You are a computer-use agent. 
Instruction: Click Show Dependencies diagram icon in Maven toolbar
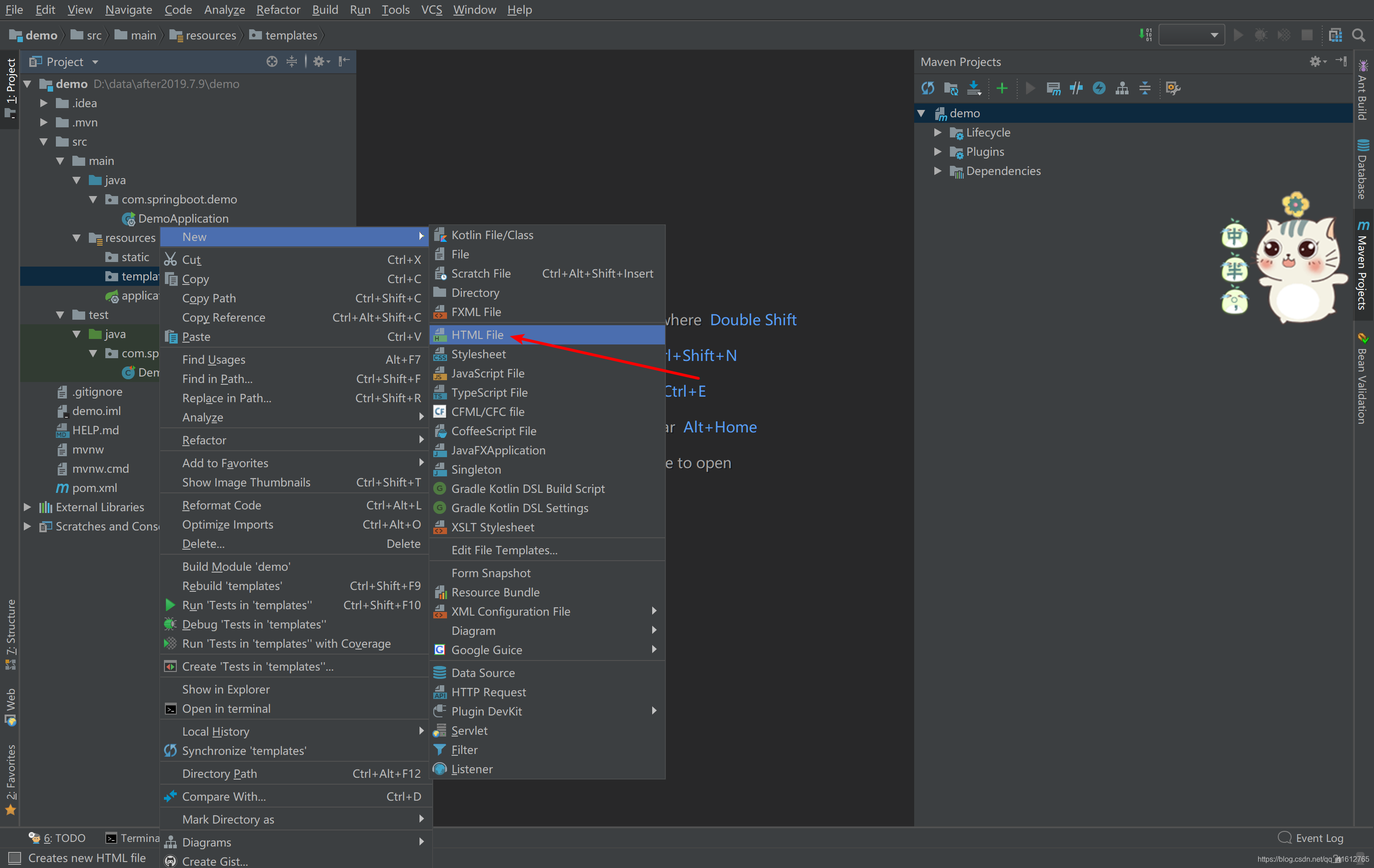(x=1122, y=88)
